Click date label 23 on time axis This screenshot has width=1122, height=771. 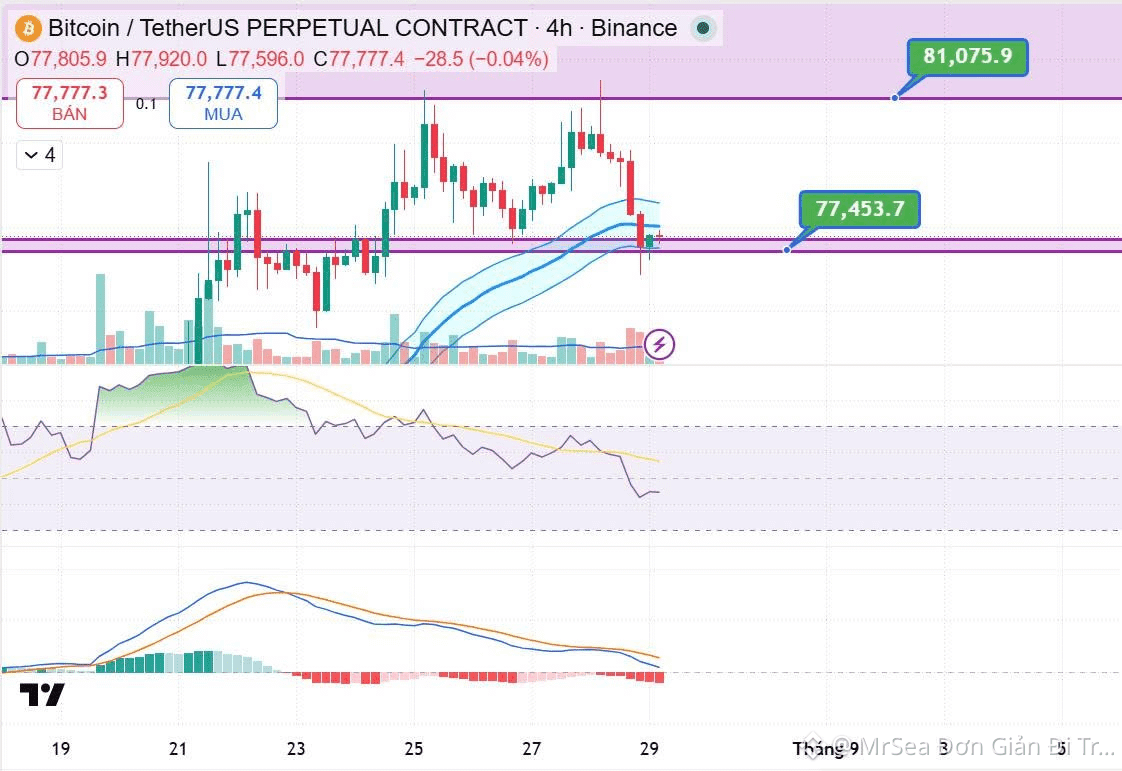coord(296,749)
